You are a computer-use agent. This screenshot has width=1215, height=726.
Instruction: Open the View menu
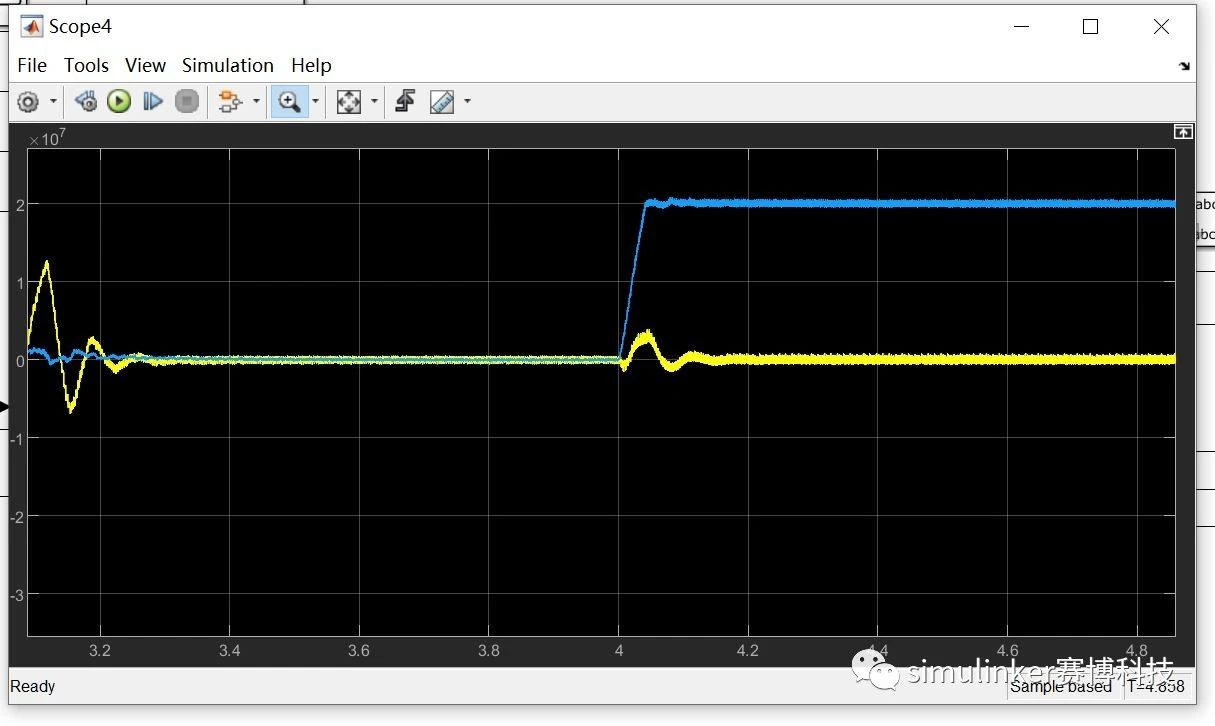coord(145,65)
